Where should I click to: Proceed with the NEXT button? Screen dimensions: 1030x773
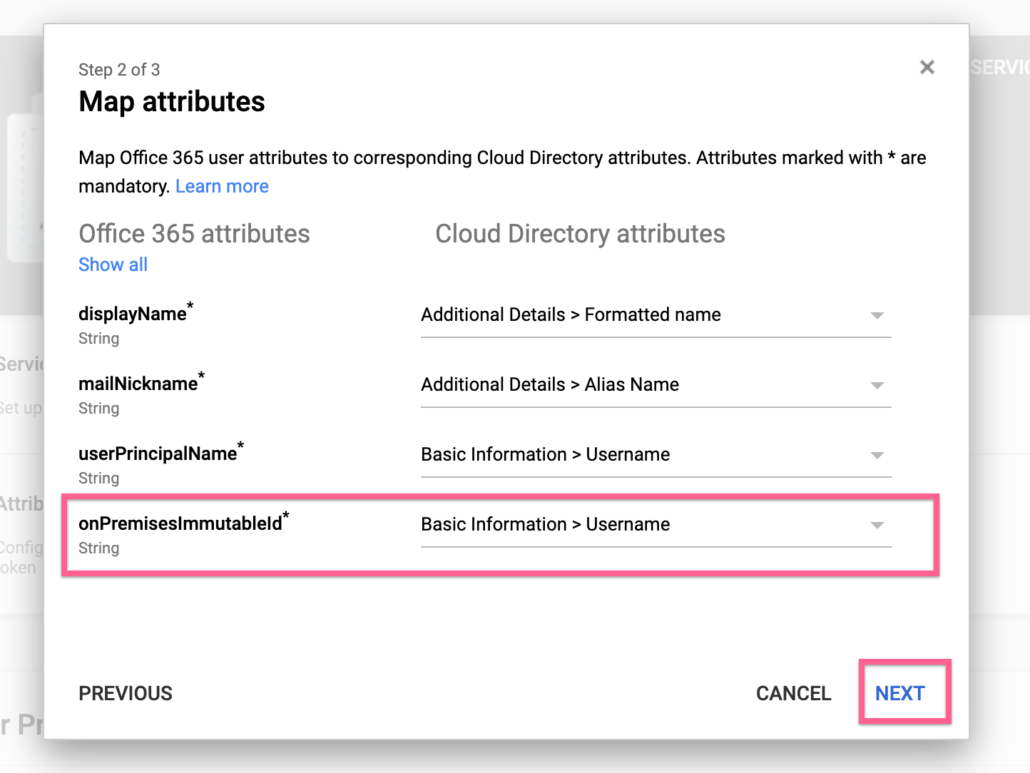[900, 694]
